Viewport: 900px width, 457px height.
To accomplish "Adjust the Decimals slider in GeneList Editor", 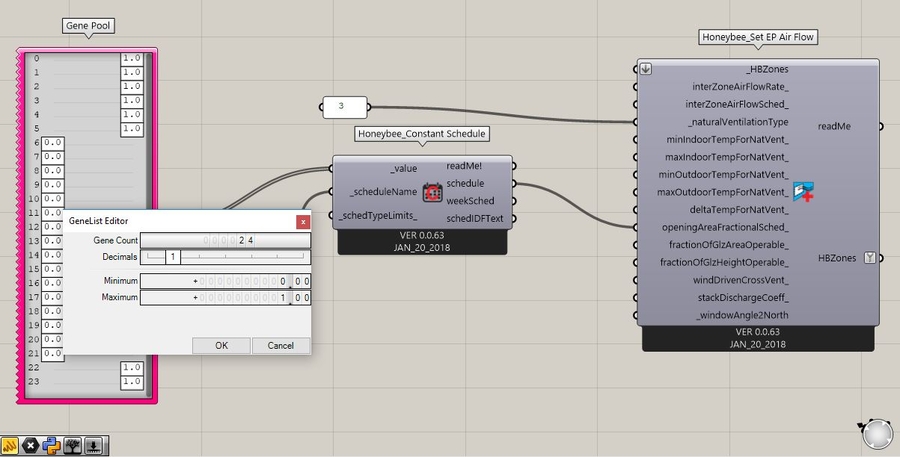I will [174, 258].
